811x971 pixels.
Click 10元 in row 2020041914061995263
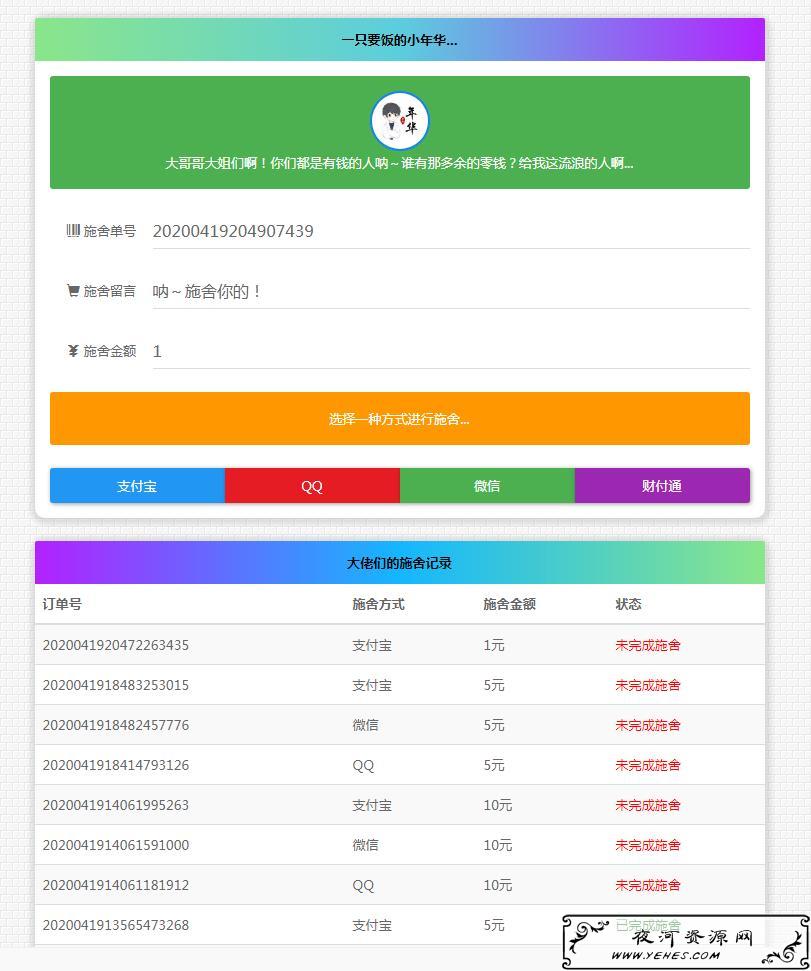(498, 805)
